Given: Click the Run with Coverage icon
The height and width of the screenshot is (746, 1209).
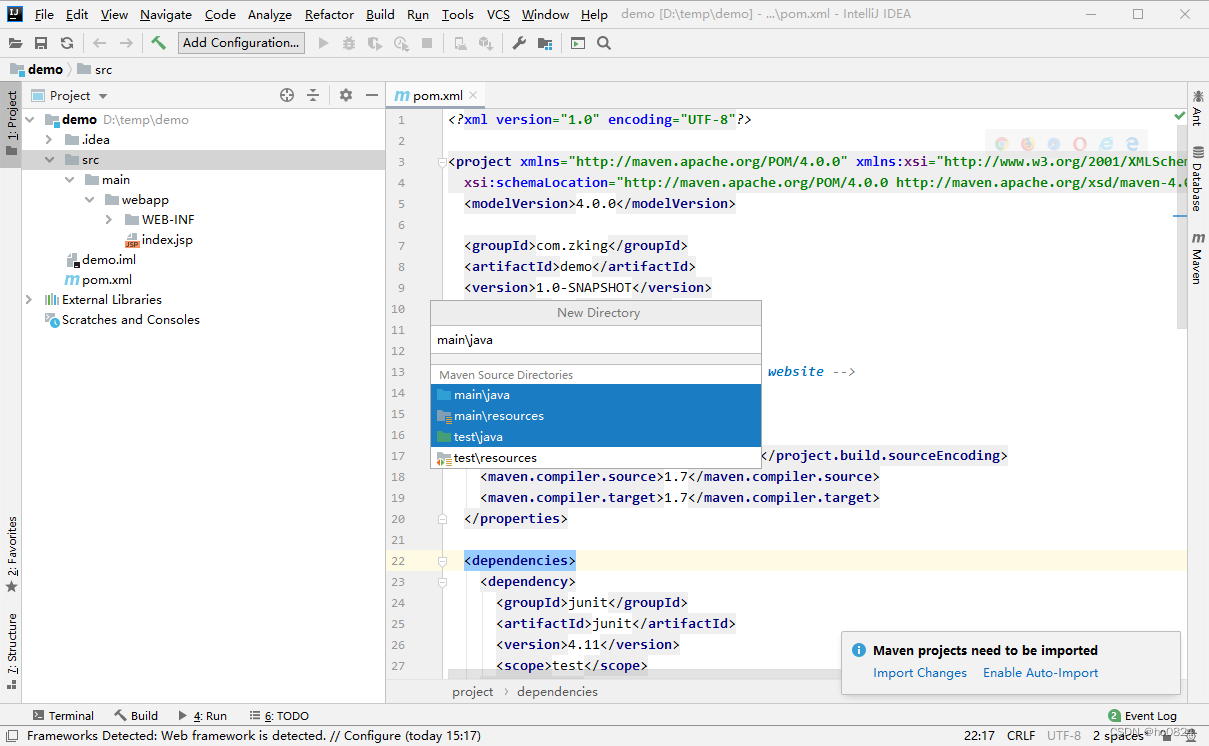Looking at the screenshot, I should [x=375, y=43].
